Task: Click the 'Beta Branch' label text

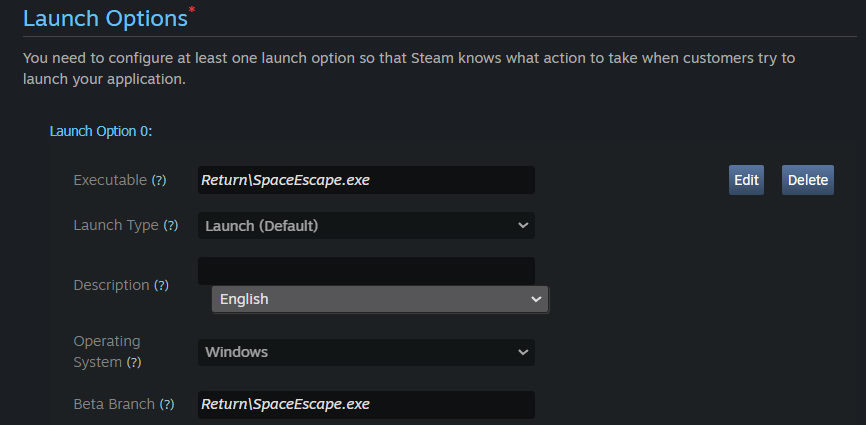Action: point(114,405)
